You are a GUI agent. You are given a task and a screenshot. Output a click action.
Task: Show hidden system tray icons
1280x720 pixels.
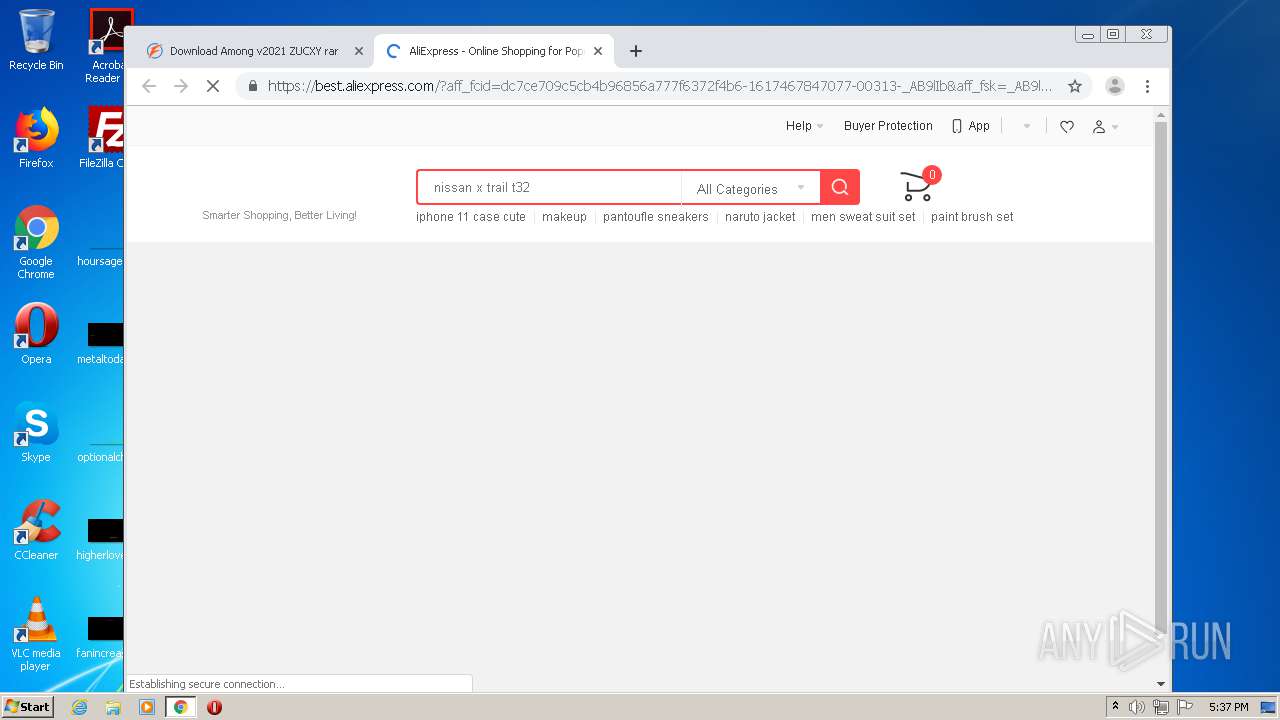click(x=1116, y=707)
